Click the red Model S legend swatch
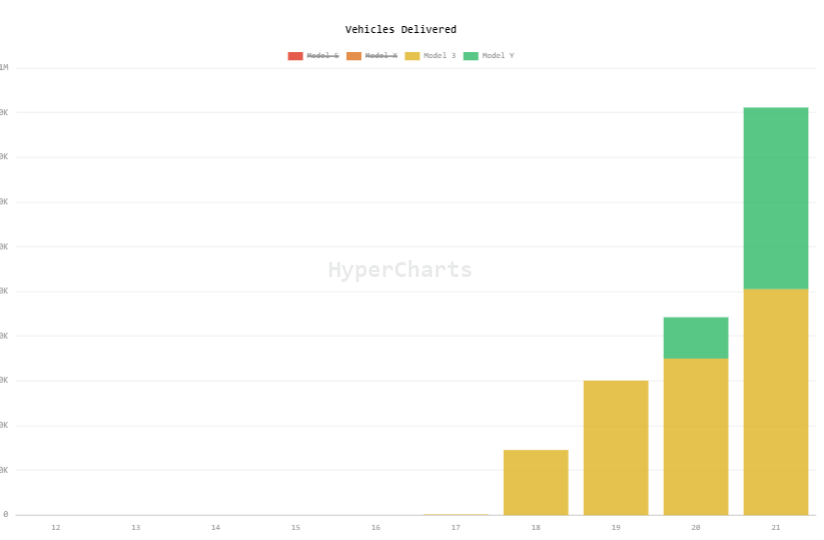The image size is (824, 540). click(x=295, y=56)
